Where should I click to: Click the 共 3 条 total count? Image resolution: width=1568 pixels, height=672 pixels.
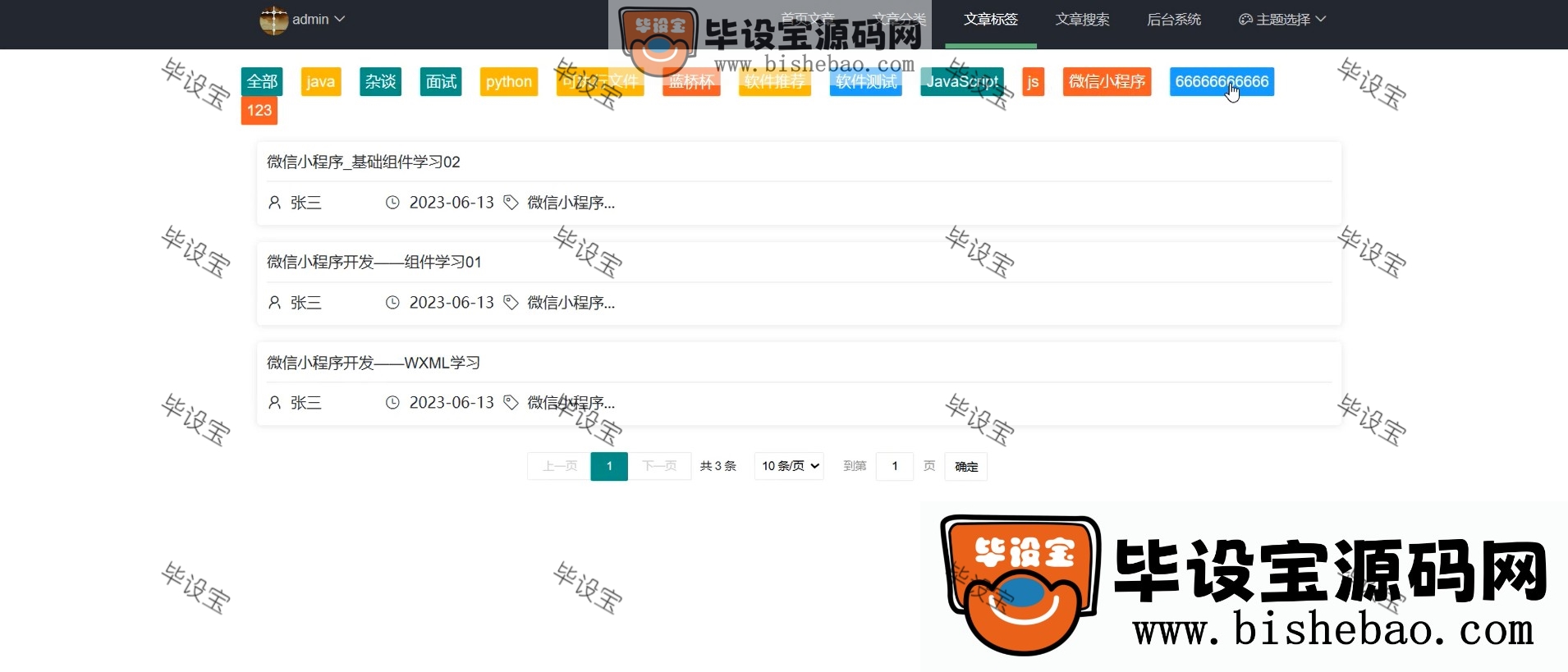pyautogui.click(x=718, y=466)
